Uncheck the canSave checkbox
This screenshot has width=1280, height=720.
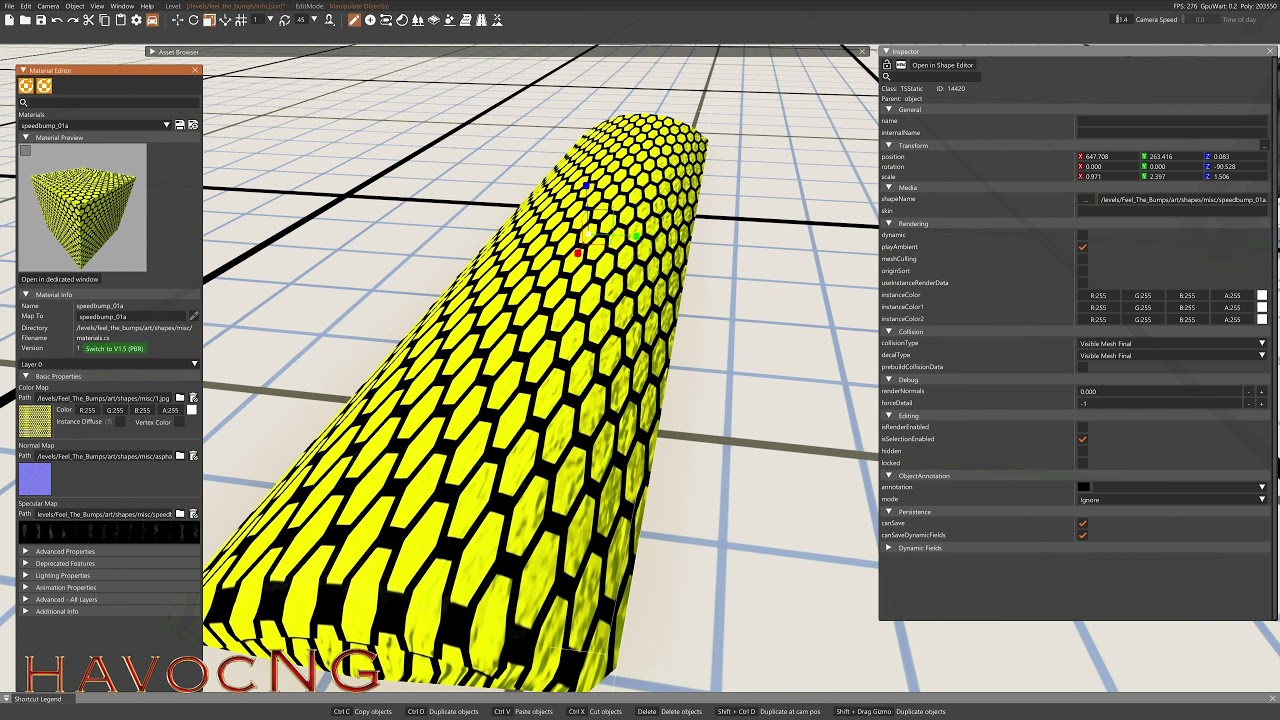[1082, 523]
